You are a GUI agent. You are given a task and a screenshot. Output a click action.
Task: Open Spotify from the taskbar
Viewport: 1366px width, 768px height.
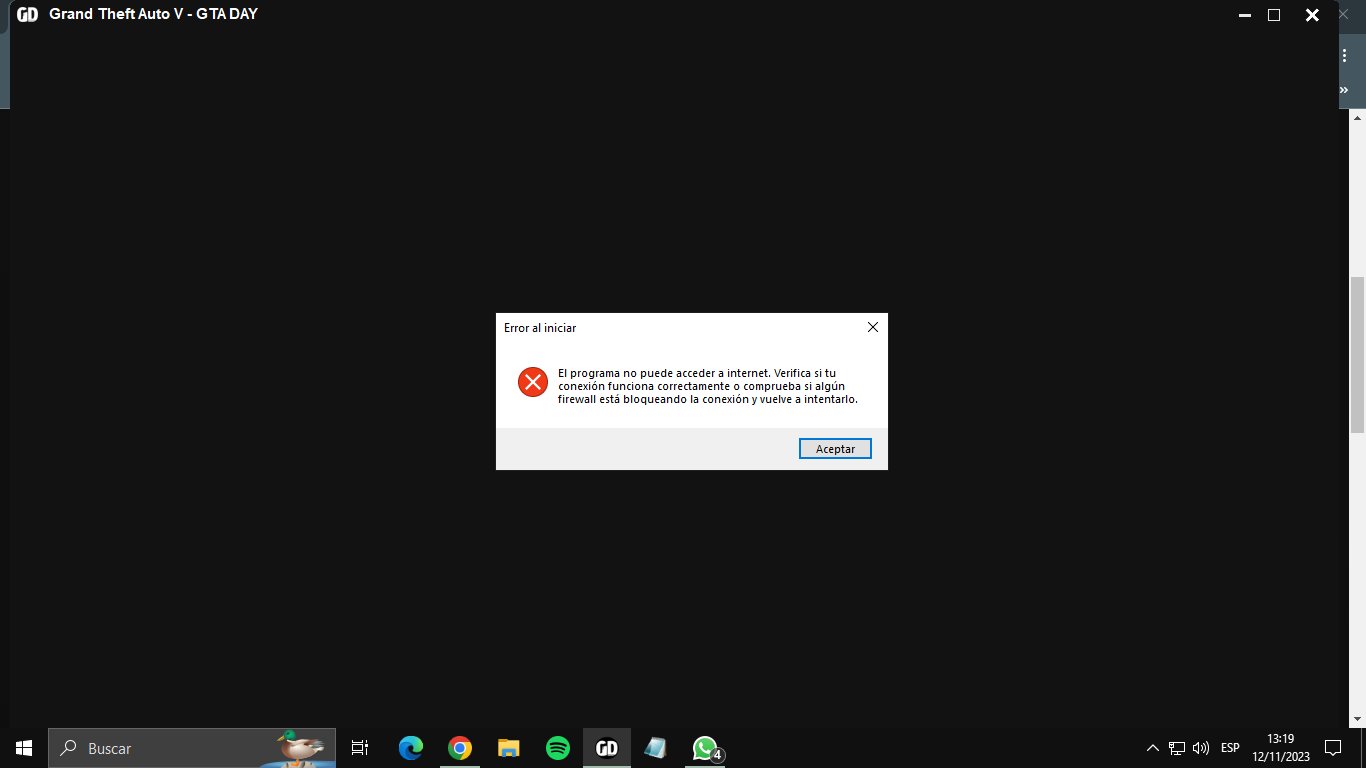point(558,748)
